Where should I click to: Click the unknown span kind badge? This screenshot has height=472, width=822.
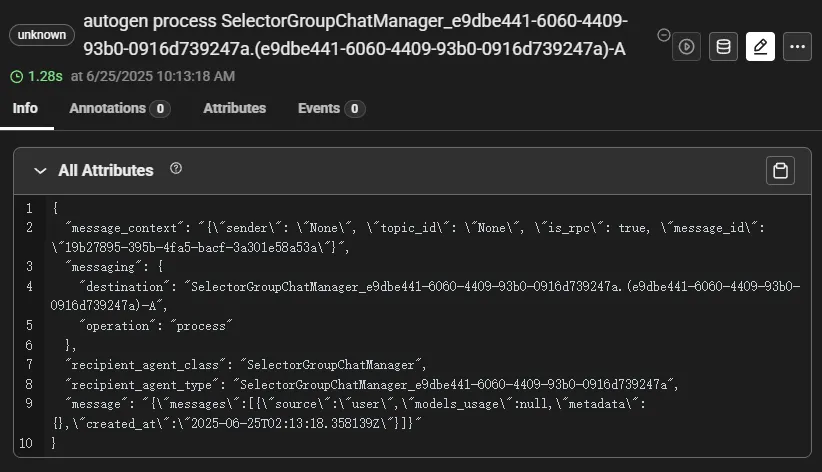[42, 35]
